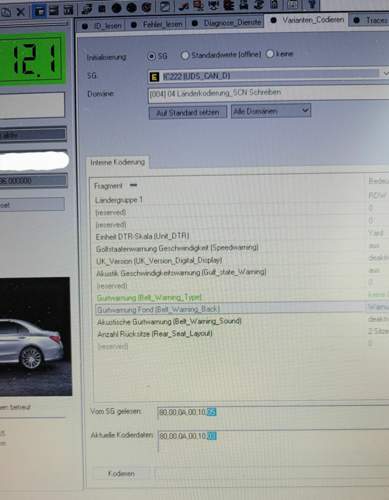Screen dimensions: 389x500
Task: Select the SG initialization radio button
Action: click(151, 56)
